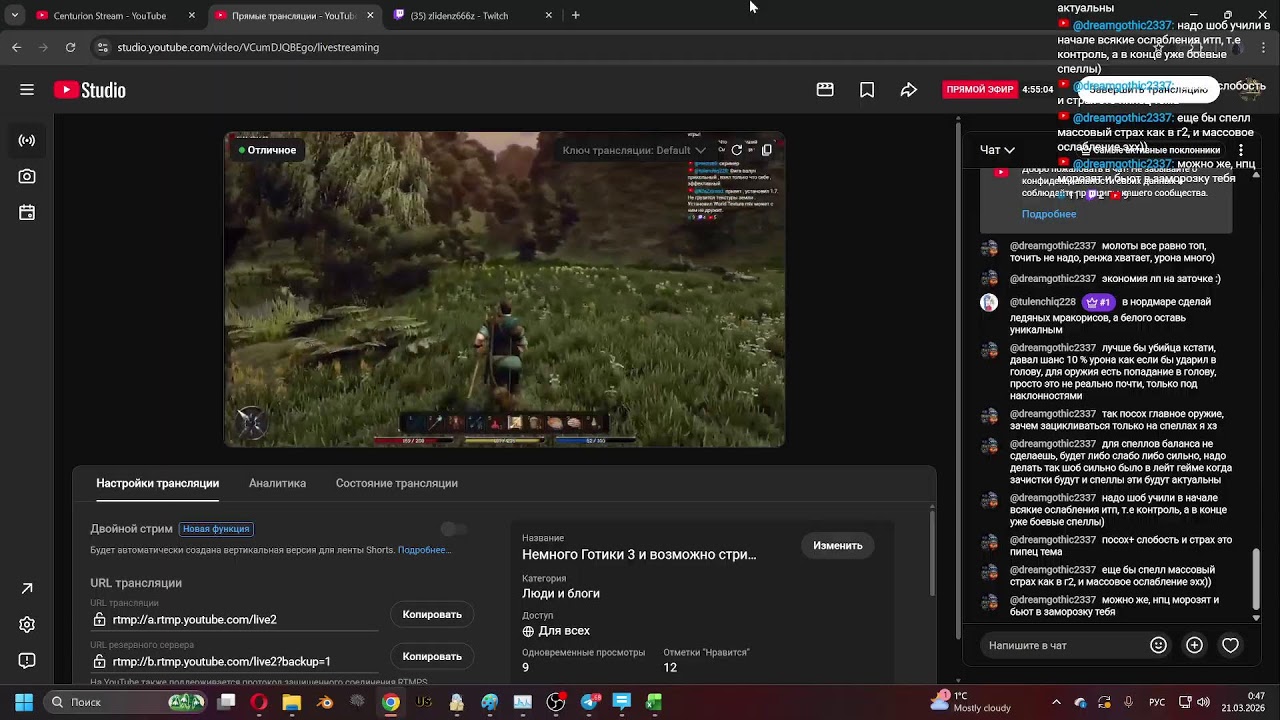Close the Twitch browser tab

click(548, 16)
